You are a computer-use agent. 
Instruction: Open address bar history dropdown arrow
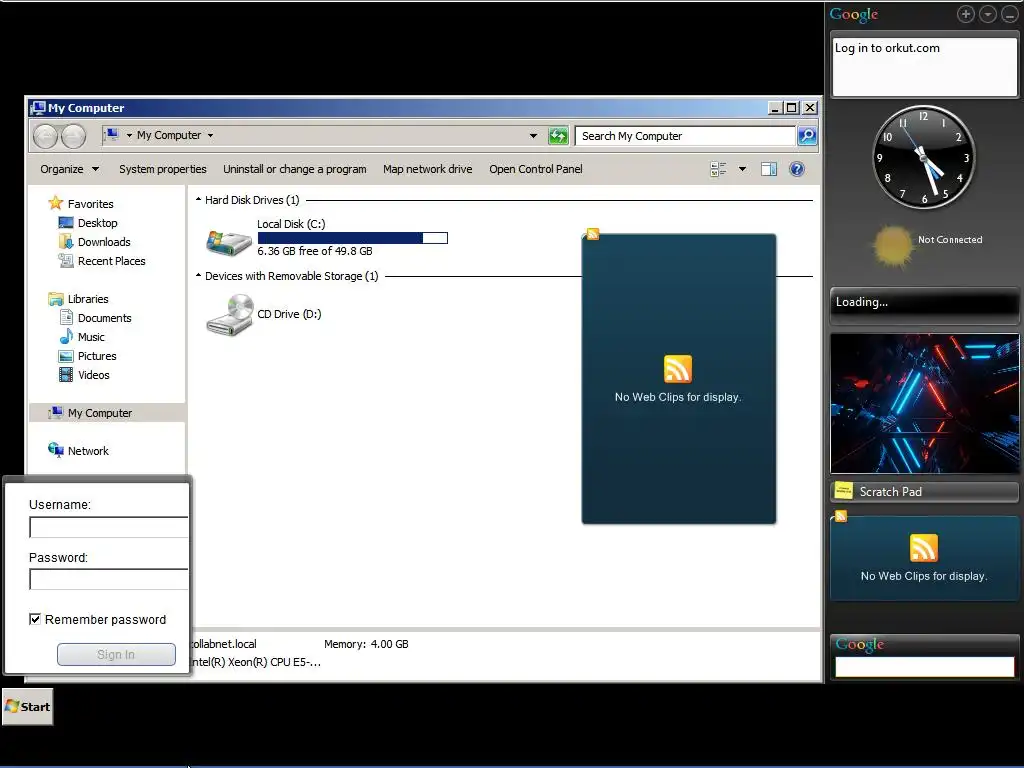click(x=533, y=136)
